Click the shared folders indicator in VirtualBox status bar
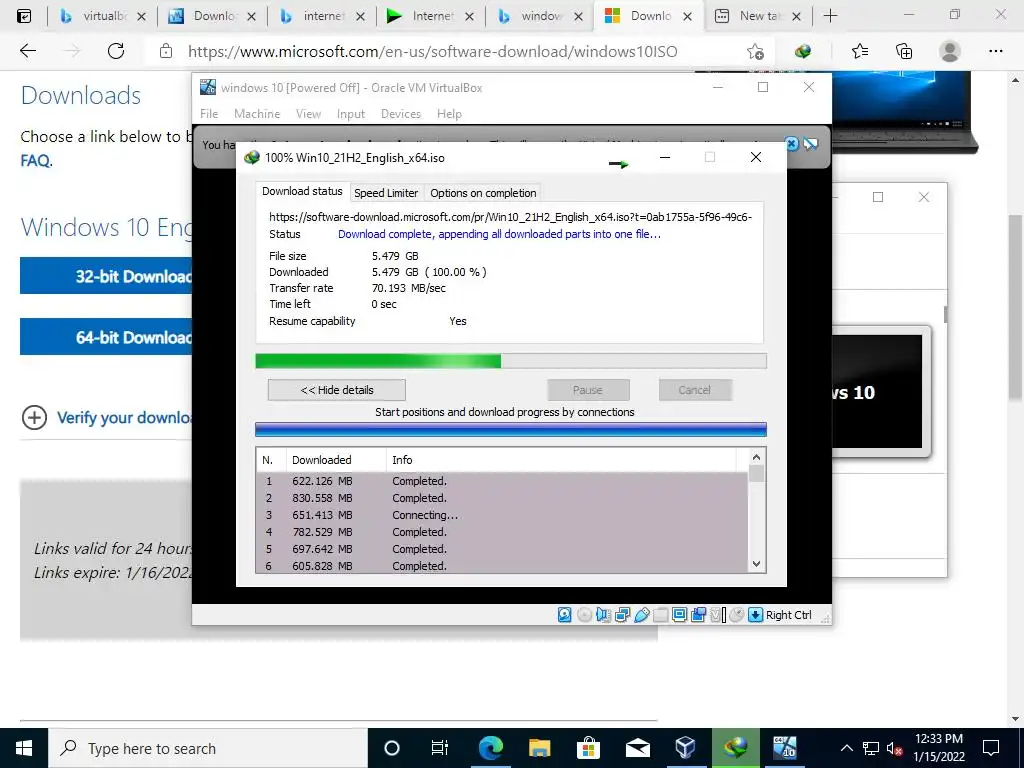 660,615
